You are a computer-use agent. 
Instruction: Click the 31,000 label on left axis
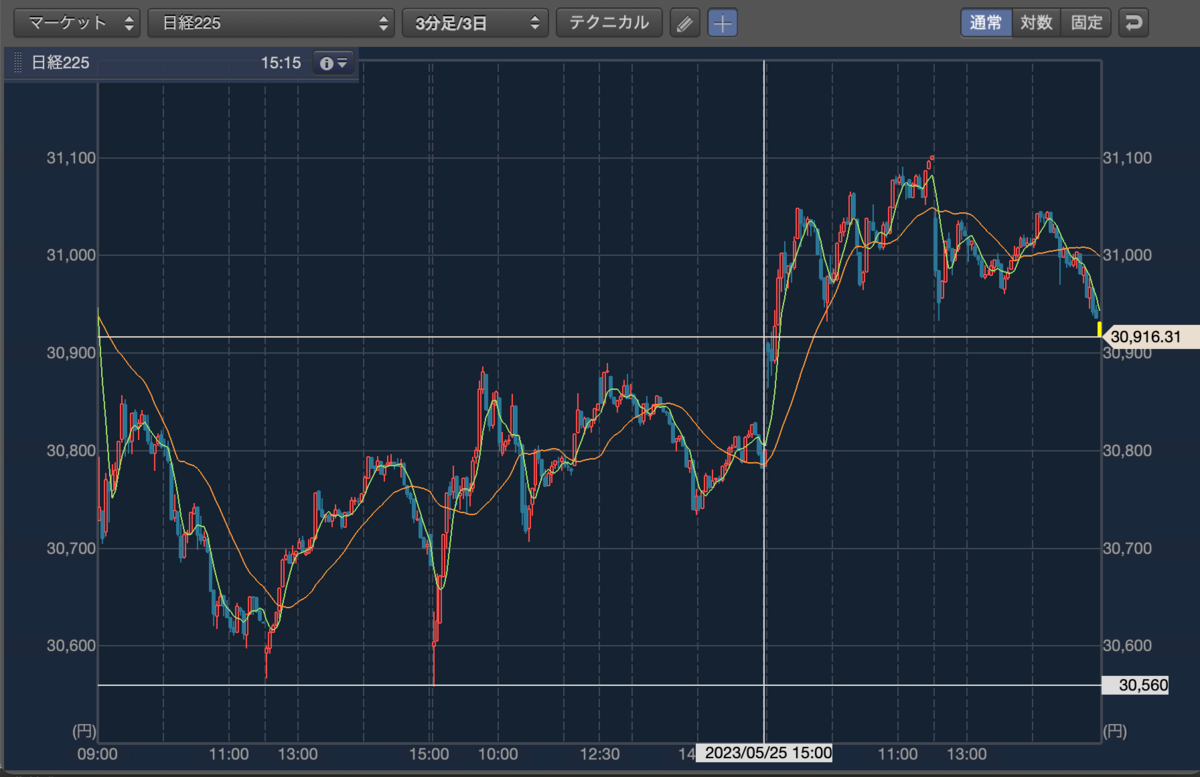click(70, 255)
